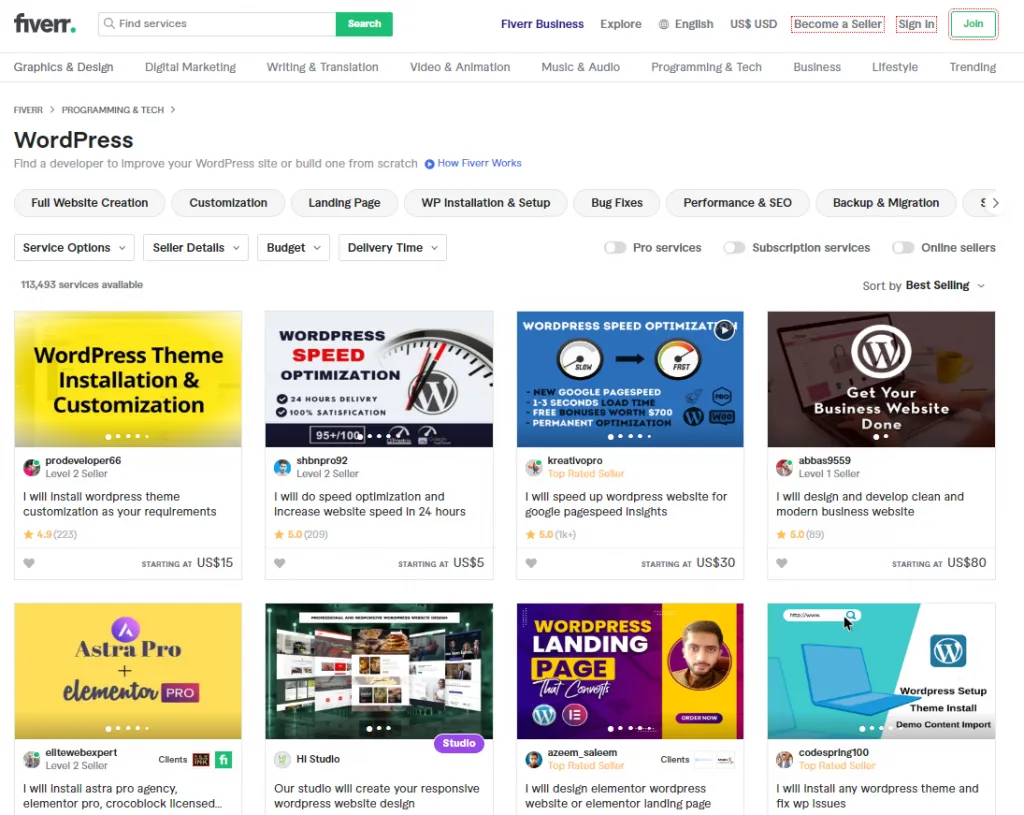This screenshot has height=815, width=1024.
Task: Open the Digital Marketing category menu
Action: 190,67
